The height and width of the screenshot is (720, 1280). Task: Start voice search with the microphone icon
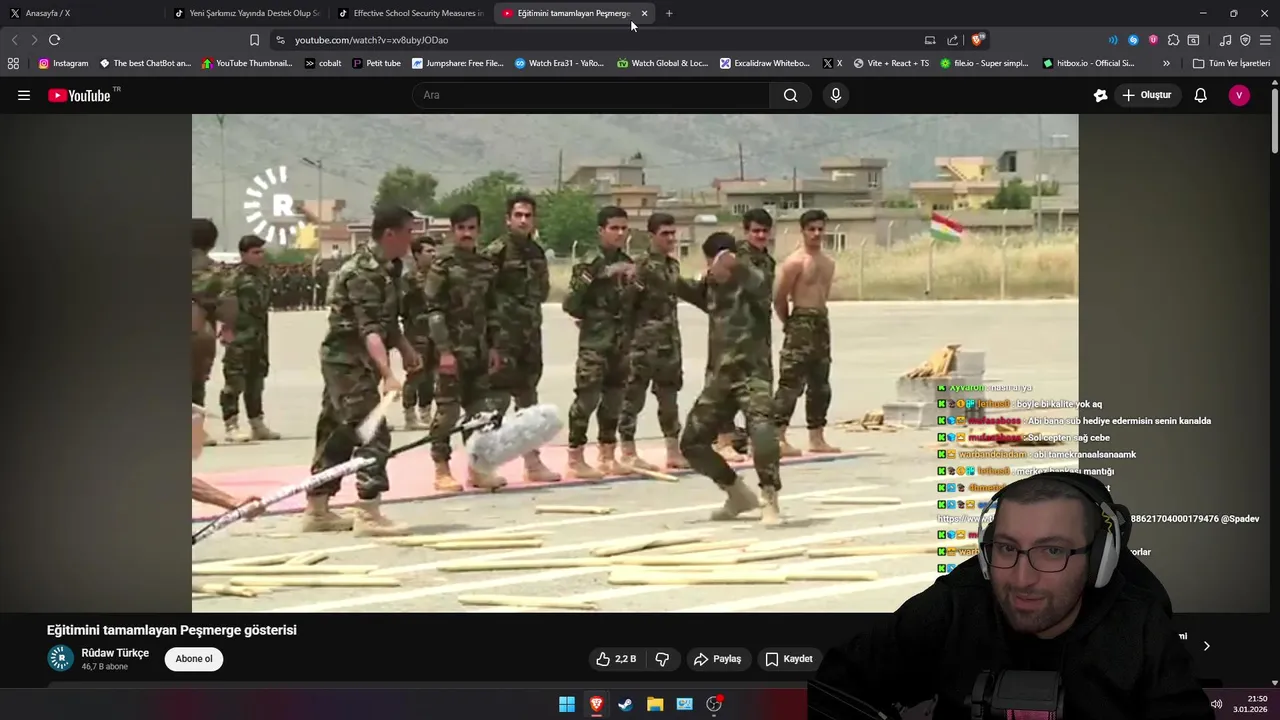pos(836,95)
